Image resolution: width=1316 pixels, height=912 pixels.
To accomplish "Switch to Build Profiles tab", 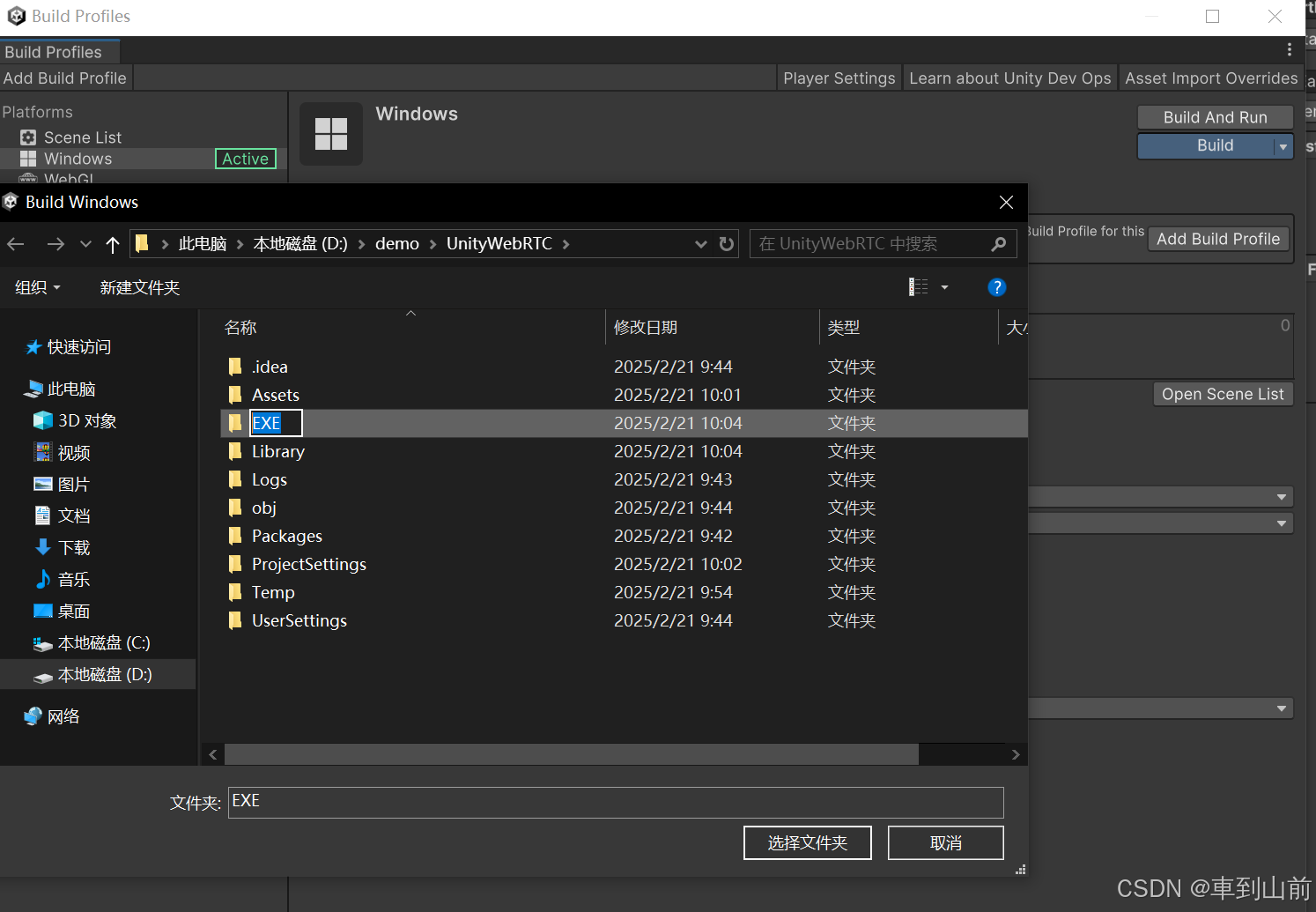I will [54, 52].
